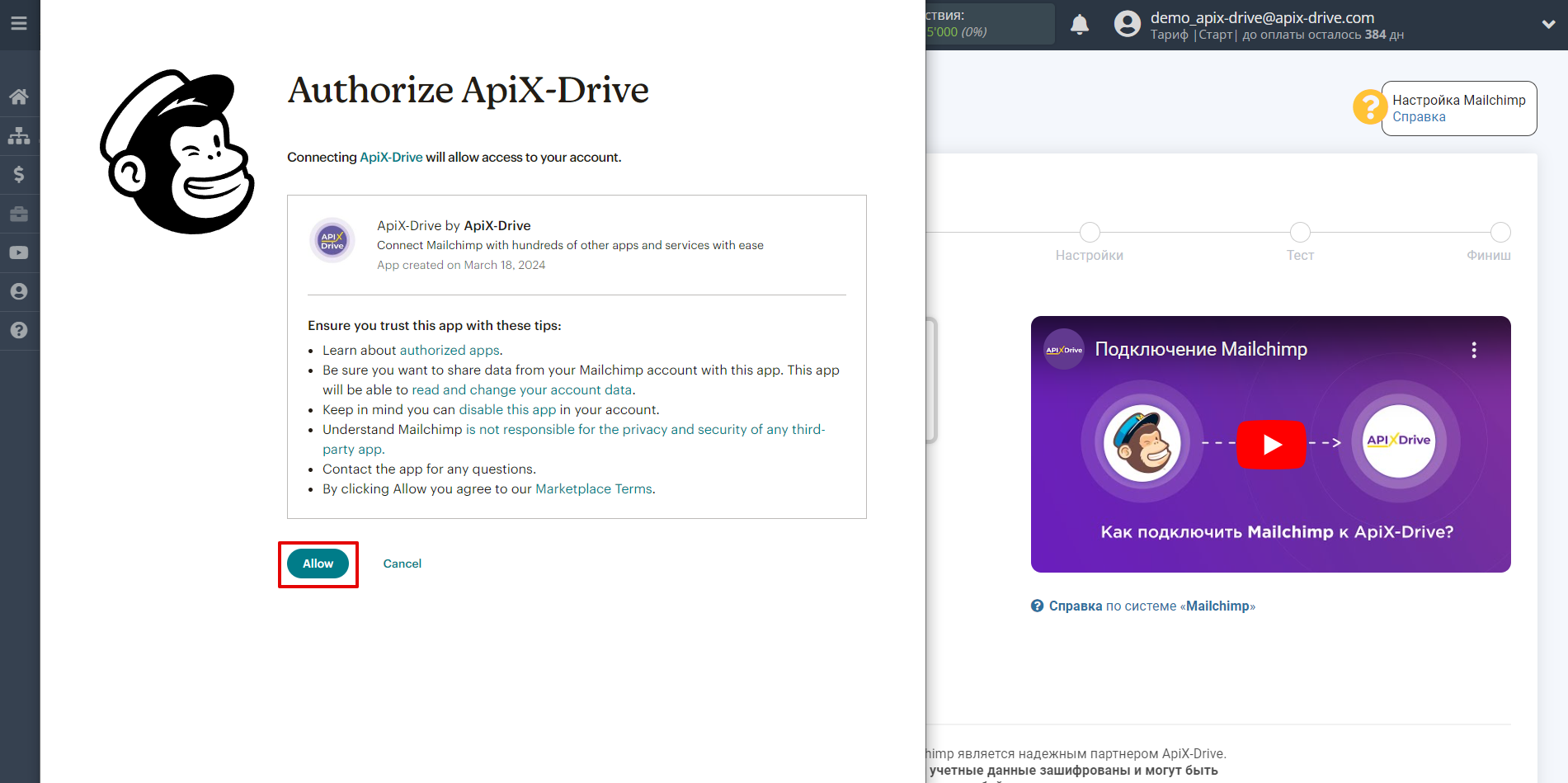1568x783 pixels.
Task: Open notifications bell icon
Action: pos(1080,25)
